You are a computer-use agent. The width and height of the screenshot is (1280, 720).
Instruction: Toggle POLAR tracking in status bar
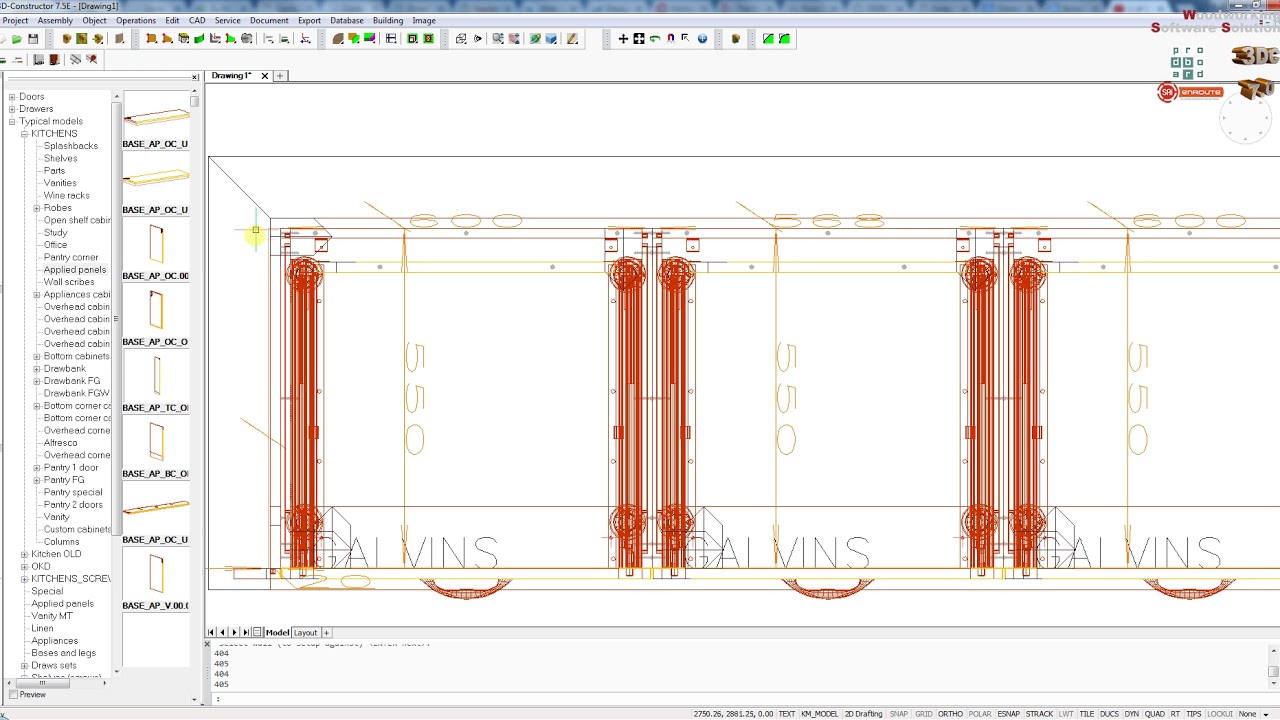[979, 714]
